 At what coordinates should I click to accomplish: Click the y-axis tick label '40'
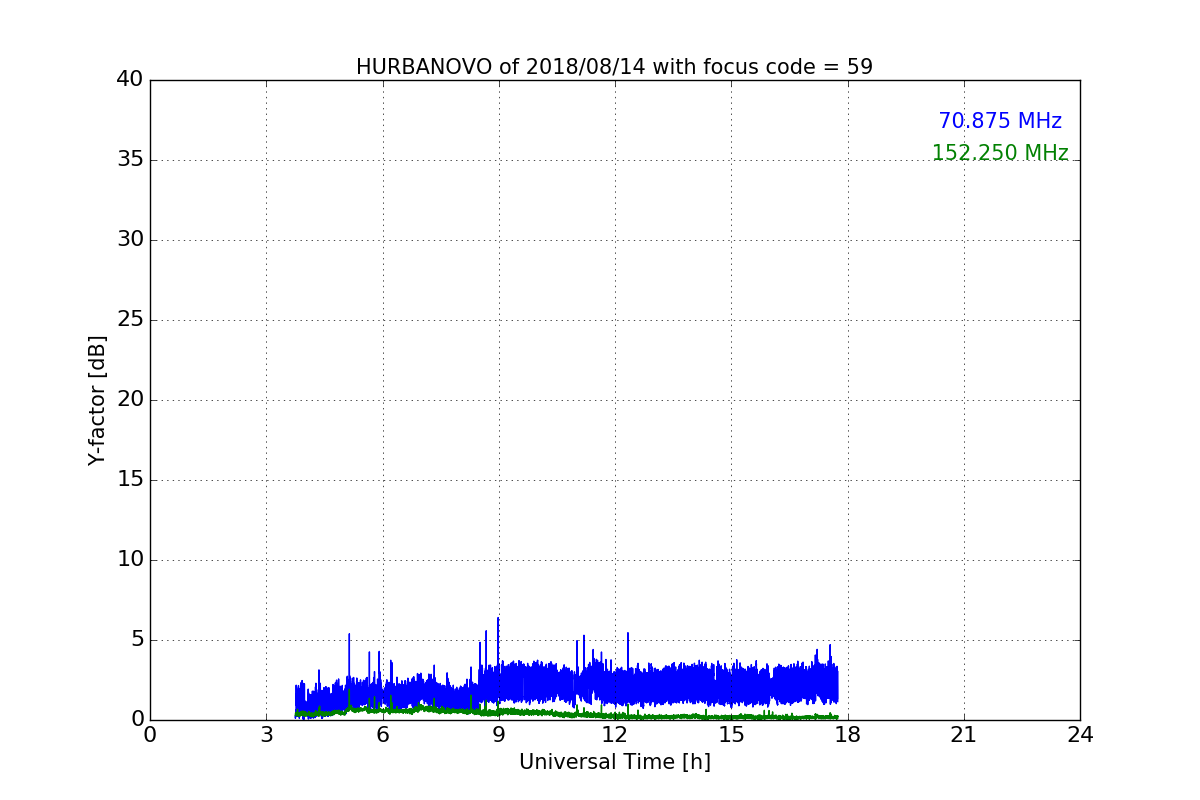tap(130, 80)
